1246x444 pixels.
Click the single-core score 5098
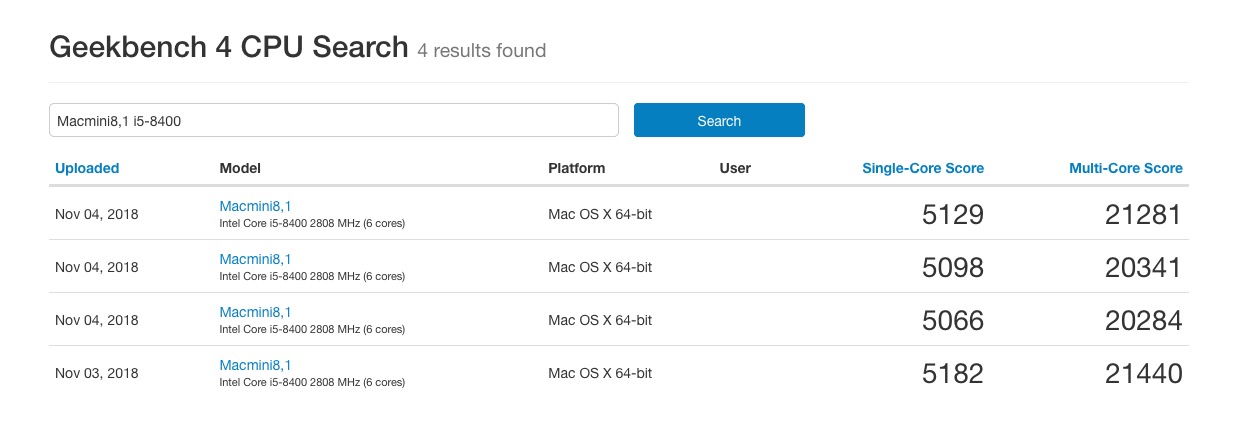pyautogui.click(x=952, y=267)
